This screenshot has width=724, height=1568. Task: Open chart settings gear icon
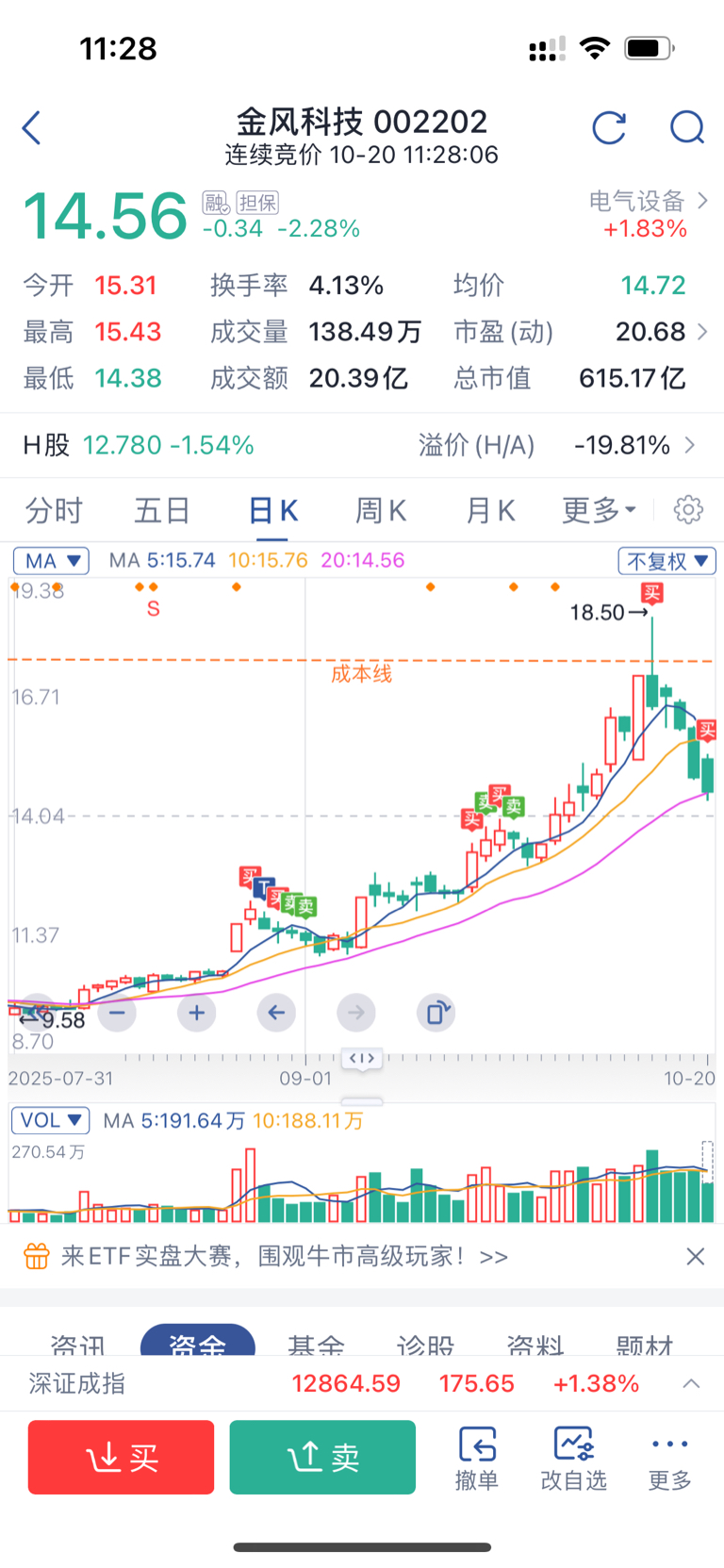click(x=688, y=510)
